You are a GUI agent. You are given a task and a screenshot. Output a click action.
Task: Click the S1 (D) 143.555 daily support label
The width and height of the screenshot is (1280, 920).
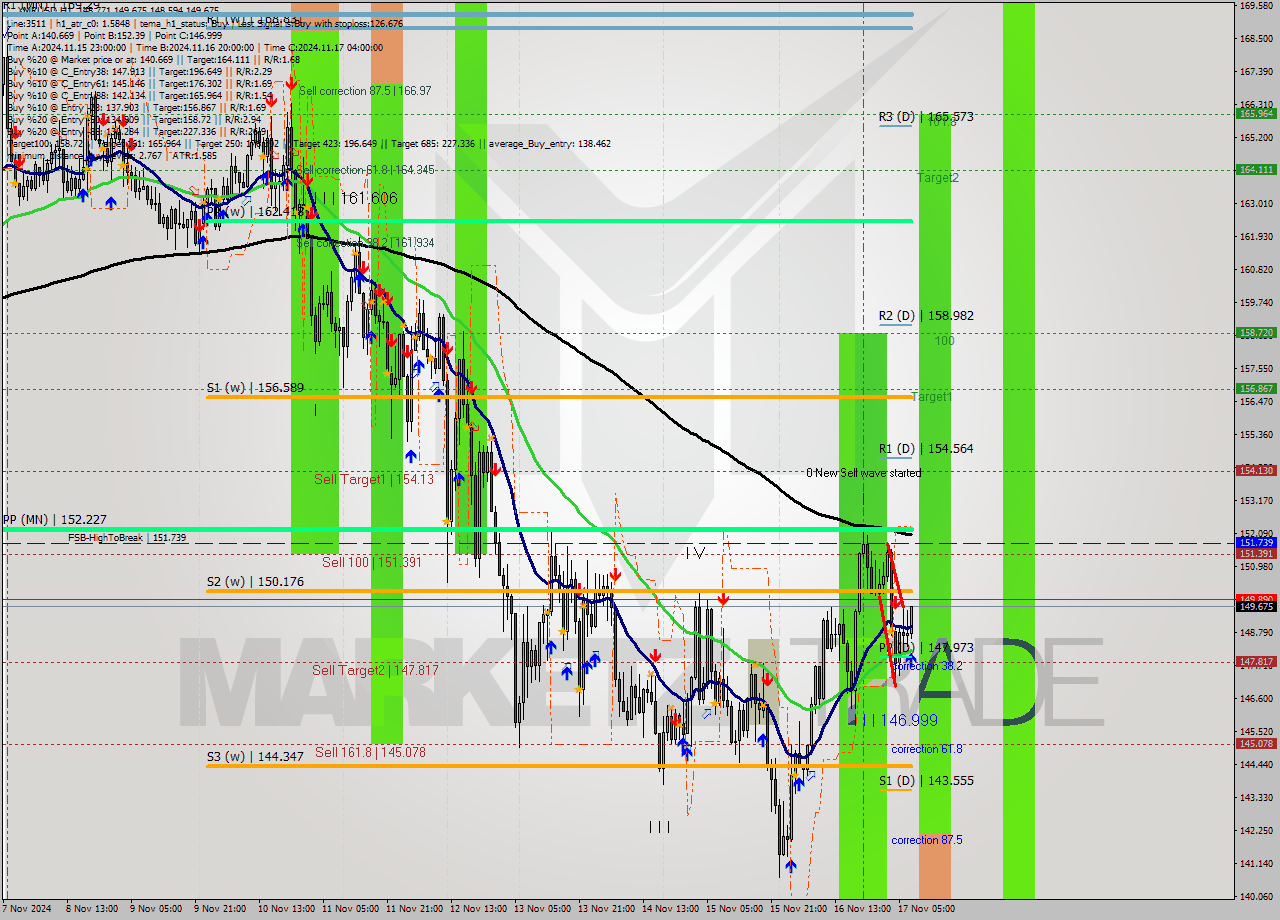tap(926, 781)
